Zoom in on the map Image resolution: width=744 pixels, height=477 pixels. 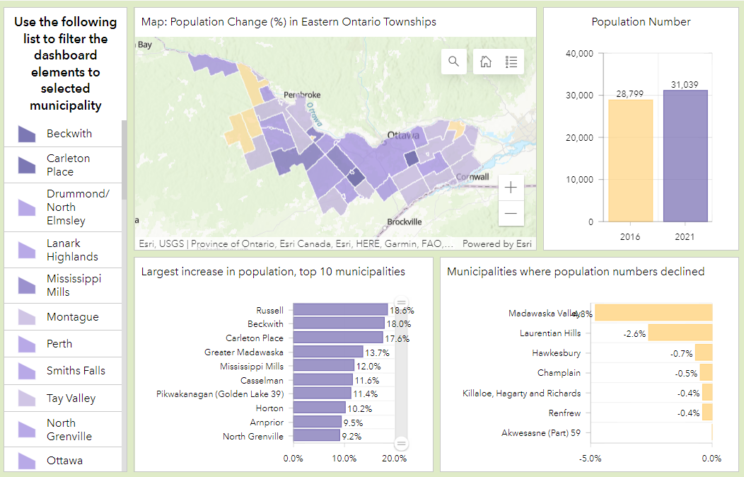tap(511, 187)
